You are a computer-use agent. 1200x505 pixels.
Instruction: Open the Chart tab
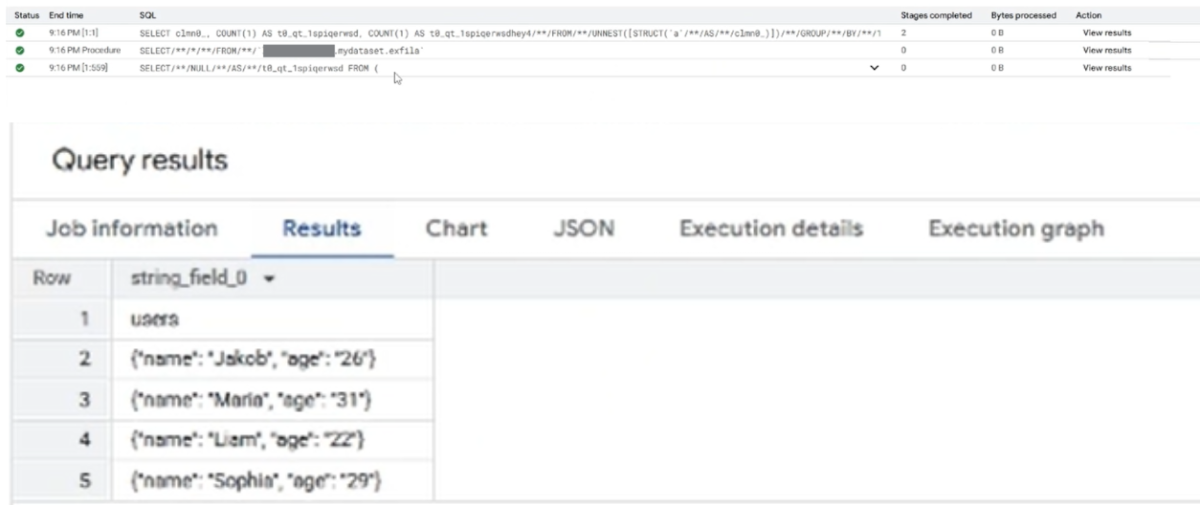pyautogui.click(x=456, y=228)
